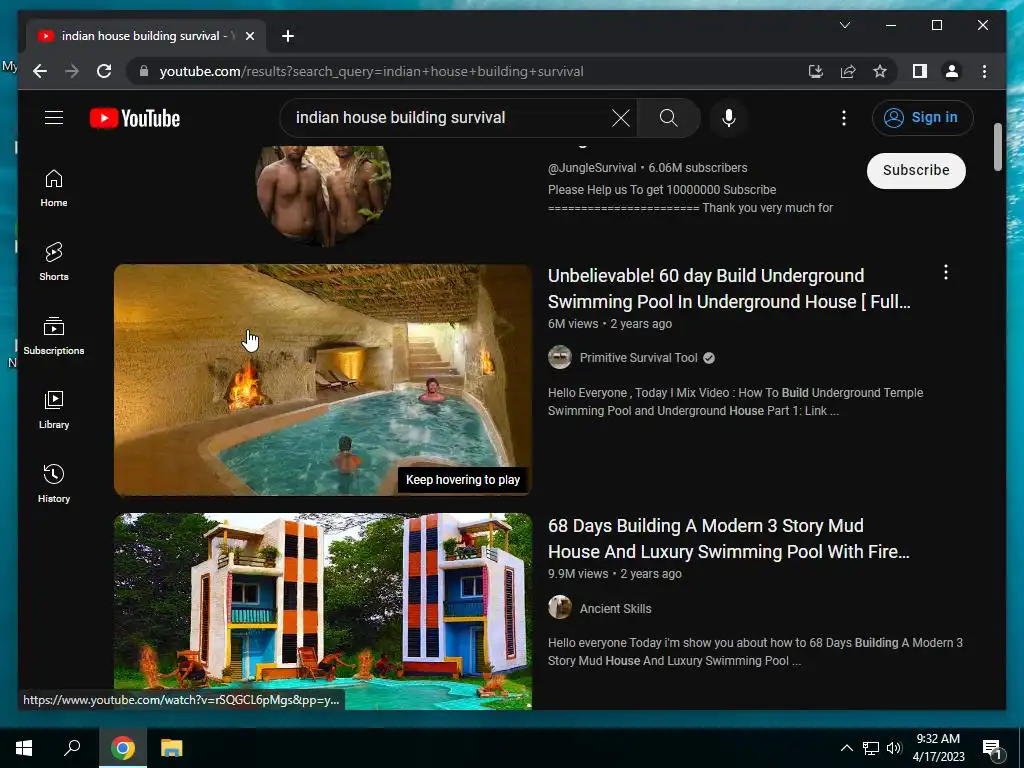The image size is (1024, 768).
Task: Open volume control in system tray
Action: pos(894,748)
